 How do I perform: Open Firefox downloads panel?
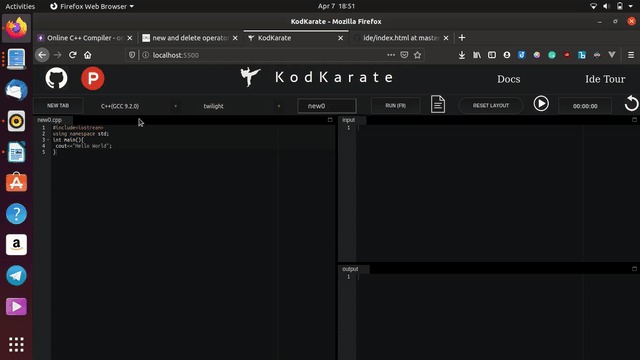(x=462, y=55)
